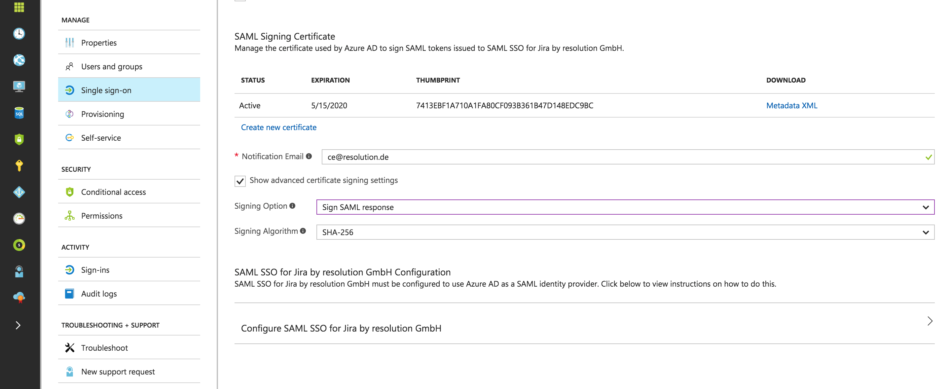This screenshot has width=950, height=389.
Task: Click the Conditional access shield icon
Action: coord(70,192)
